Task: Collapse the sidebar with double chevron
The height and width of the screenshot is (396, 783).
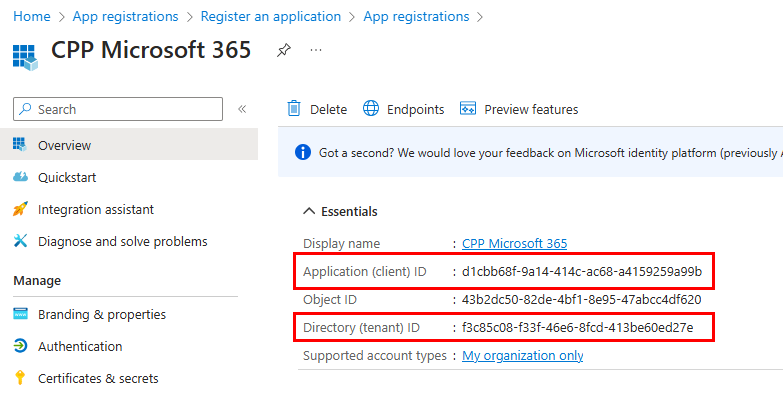Action: [x=242, y=109]
